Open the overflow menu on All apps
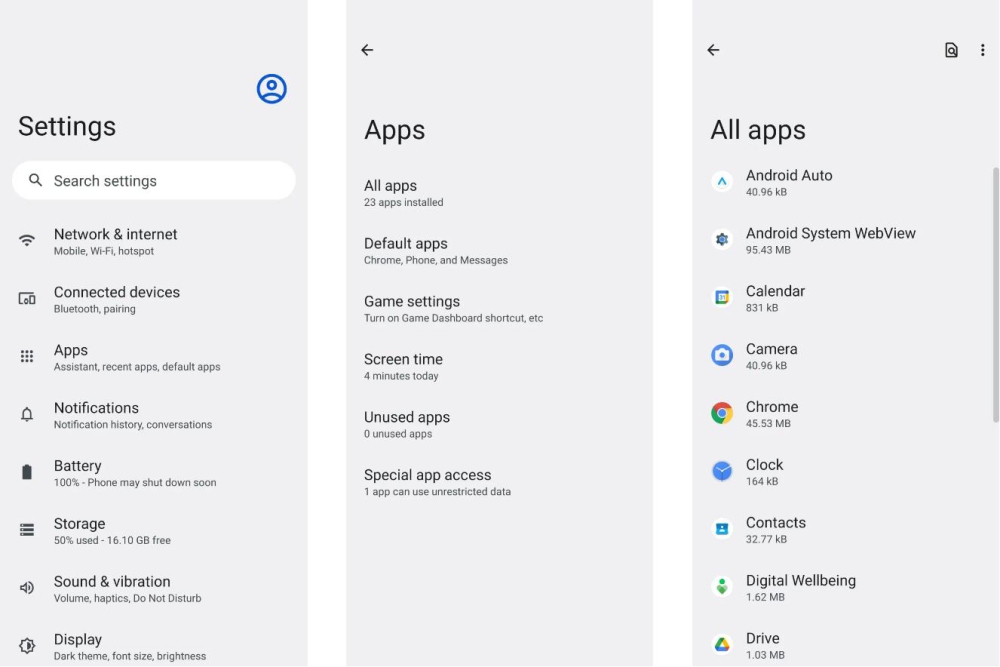The width and height of the screenshot is (1000, 667). [x=983, y=50]
